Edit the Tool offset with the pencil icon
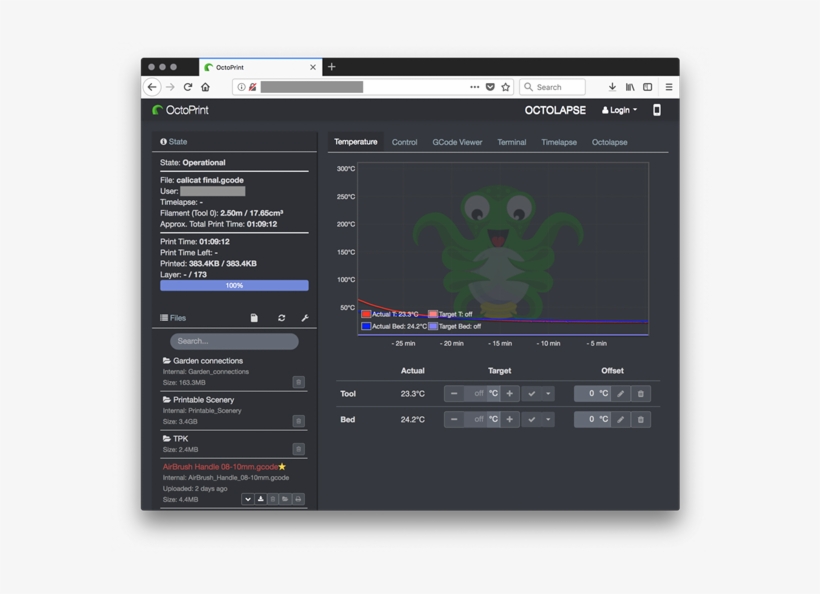This screenshot has width=820, height=594. (621, 394)
